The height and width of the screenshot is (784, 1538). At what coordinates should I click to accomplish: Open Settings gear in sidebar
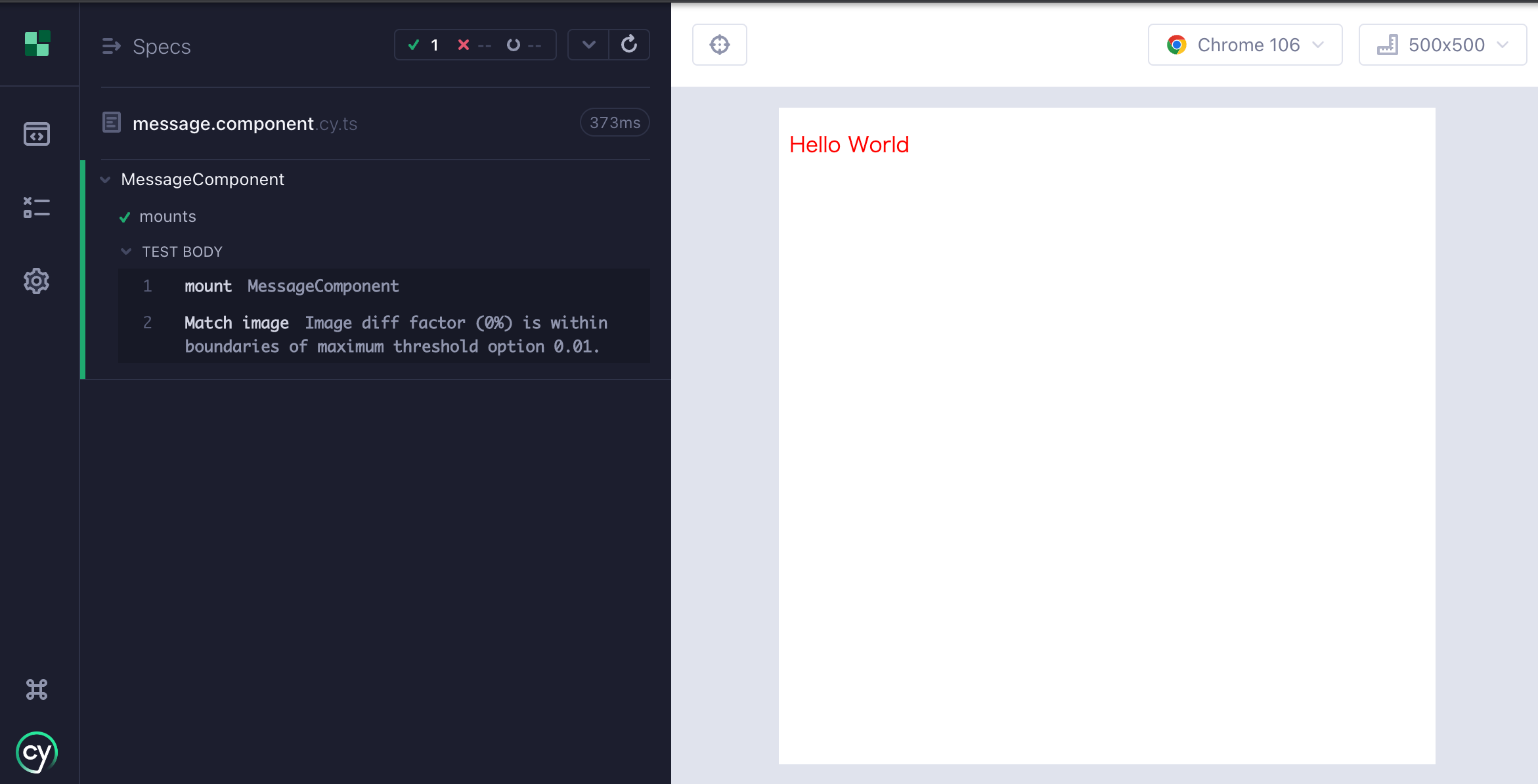click(37, 281)
